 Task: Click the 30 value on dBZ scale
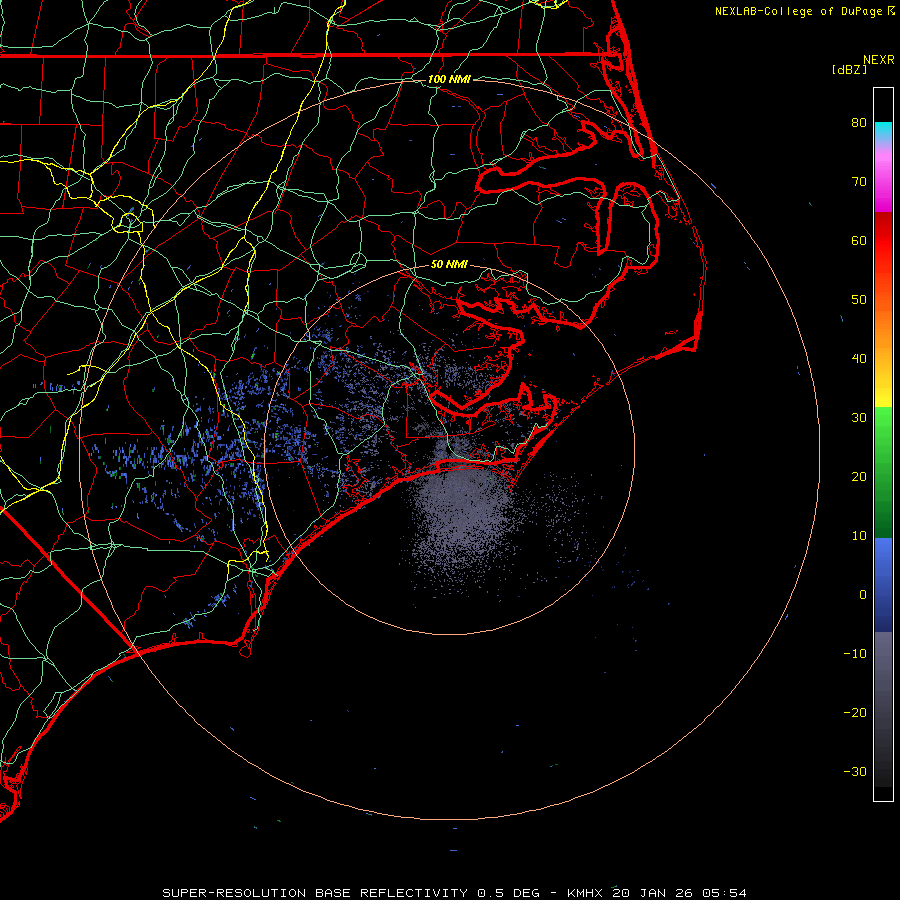tap(859, 417)
